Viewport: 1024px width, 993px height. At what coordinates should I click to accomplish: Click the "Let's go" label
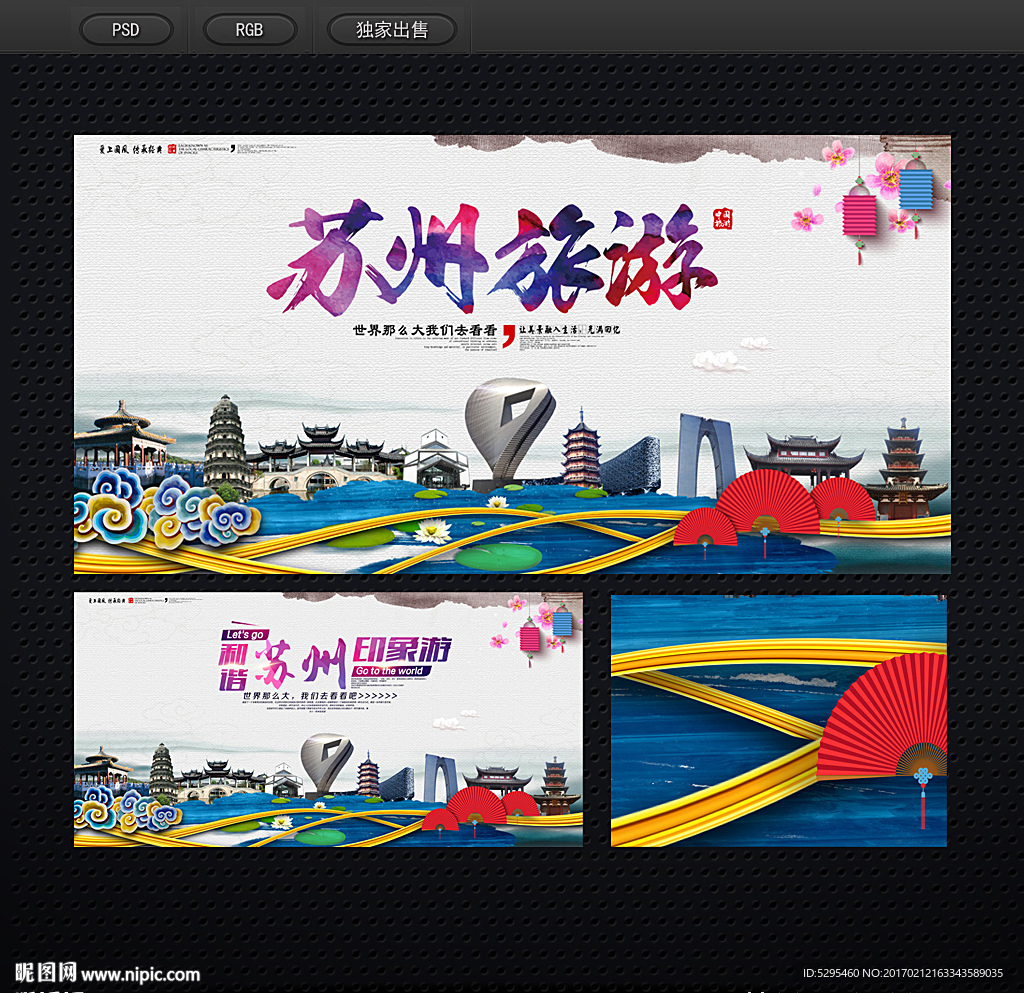click(246, 635)
